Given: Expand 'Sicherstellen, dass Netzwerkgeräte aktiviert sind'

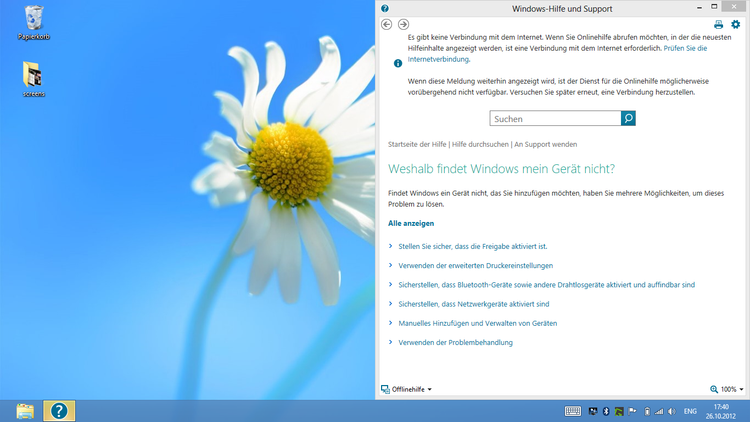Looking at the screenshot, I should coord(473,304).
